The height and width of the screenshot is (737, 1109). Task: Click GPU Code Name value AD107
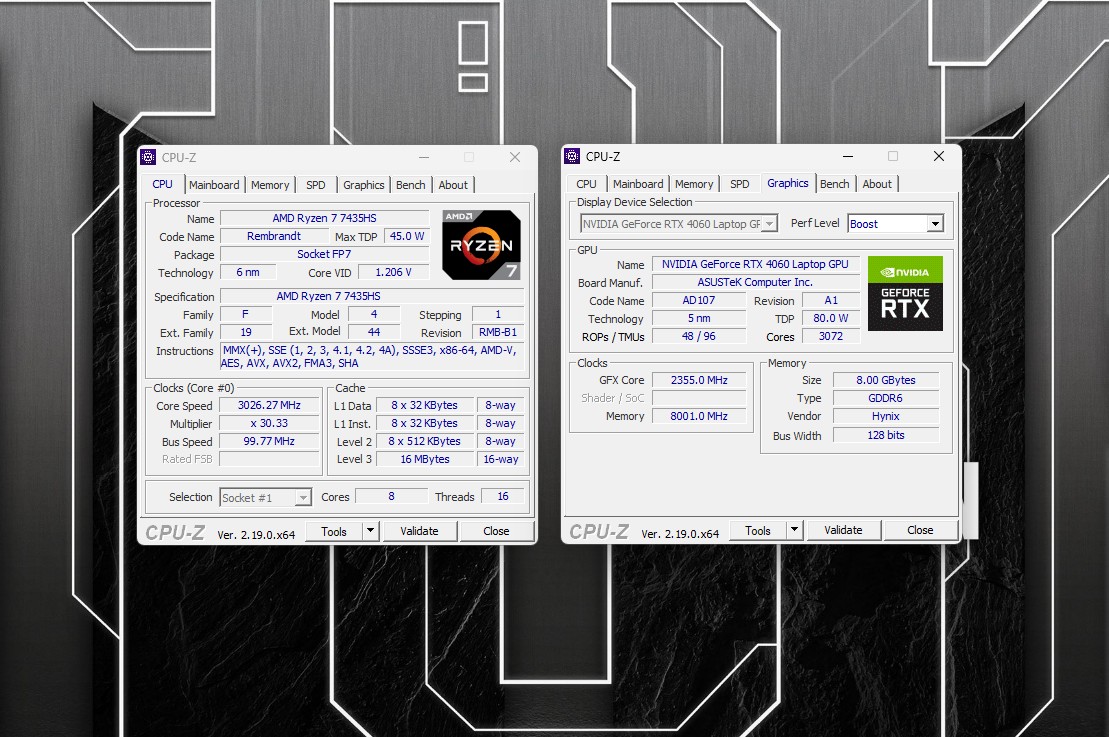[699, 301]
